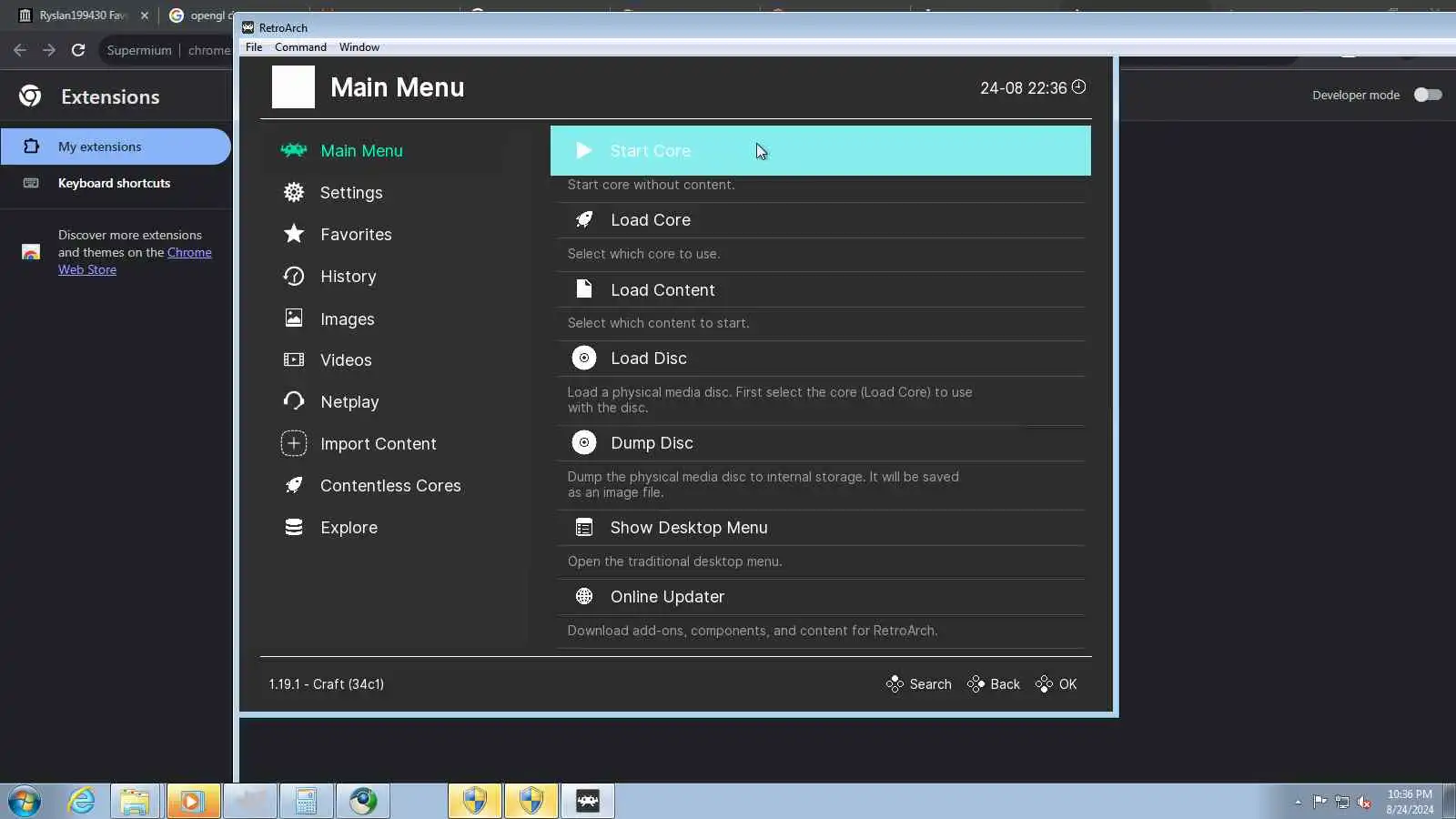Image resolution: width=1456 pixels, height=819 pixels.
Task: Open the Chrome Web Store link
Action: [135, 260]
